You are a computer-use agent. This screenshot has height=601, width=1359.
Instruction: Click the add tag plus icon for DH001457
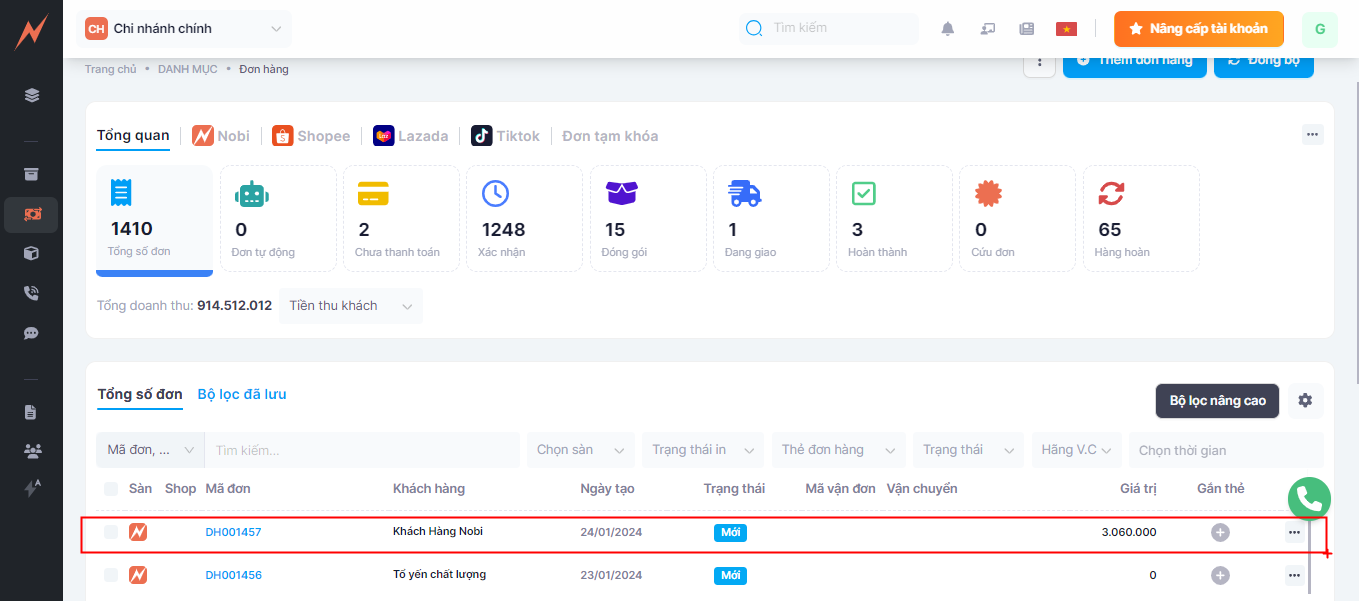1220,532
